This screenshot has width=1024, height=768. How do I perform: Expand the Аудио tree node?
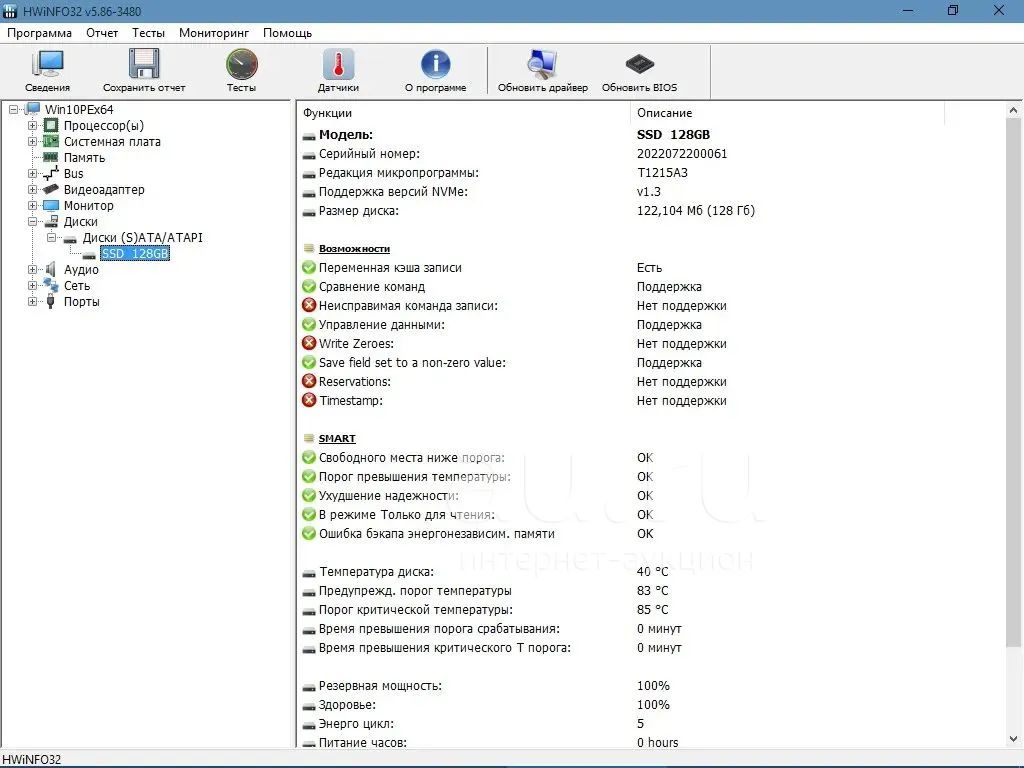click(x=32, y=269)
